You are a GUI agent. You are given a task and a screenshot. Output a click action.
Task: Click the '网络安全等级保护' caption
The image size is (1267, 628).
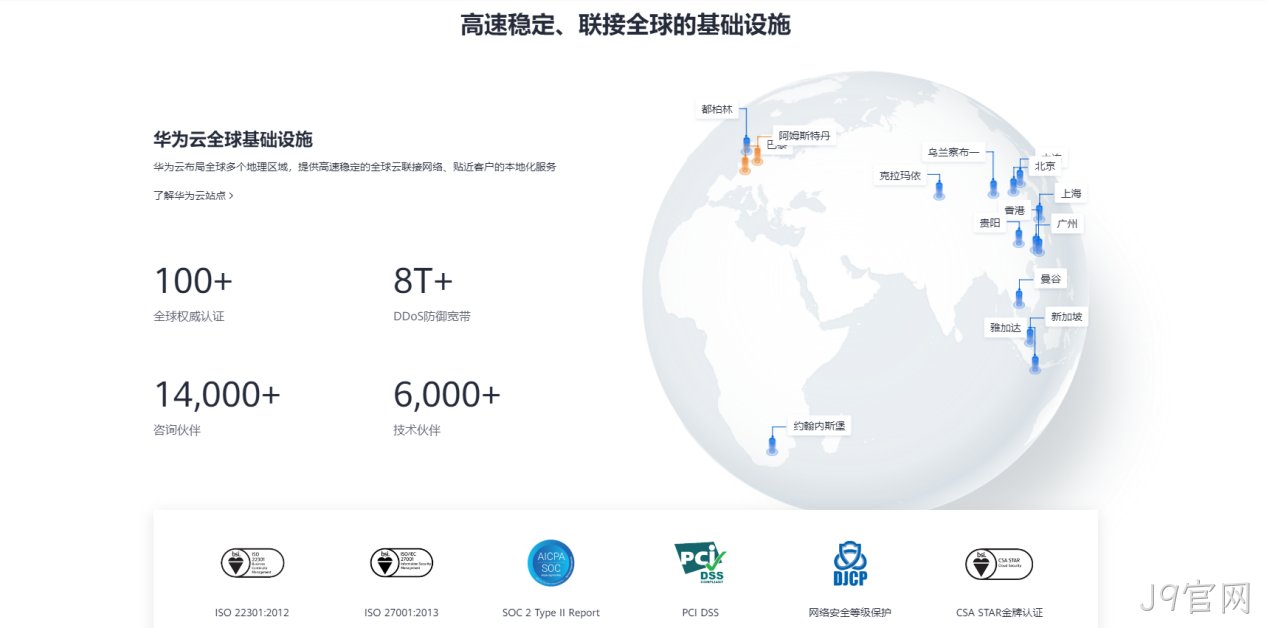point(850,612)
